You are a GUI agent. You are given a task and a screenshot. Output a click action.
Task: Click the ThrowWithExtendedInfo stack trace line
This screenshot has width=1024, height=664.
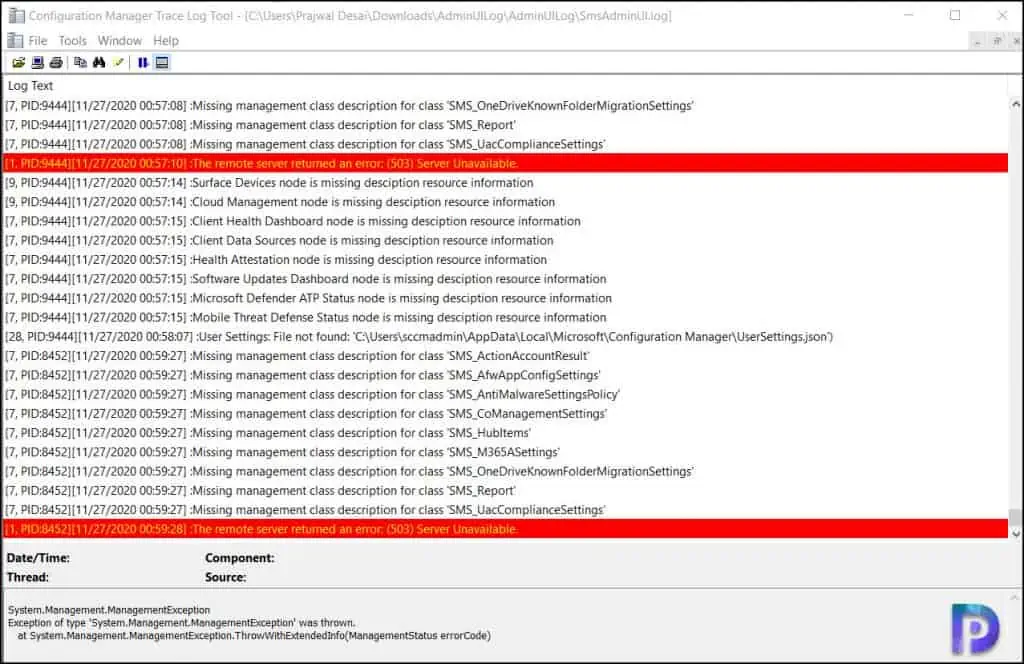coord(254,635)
